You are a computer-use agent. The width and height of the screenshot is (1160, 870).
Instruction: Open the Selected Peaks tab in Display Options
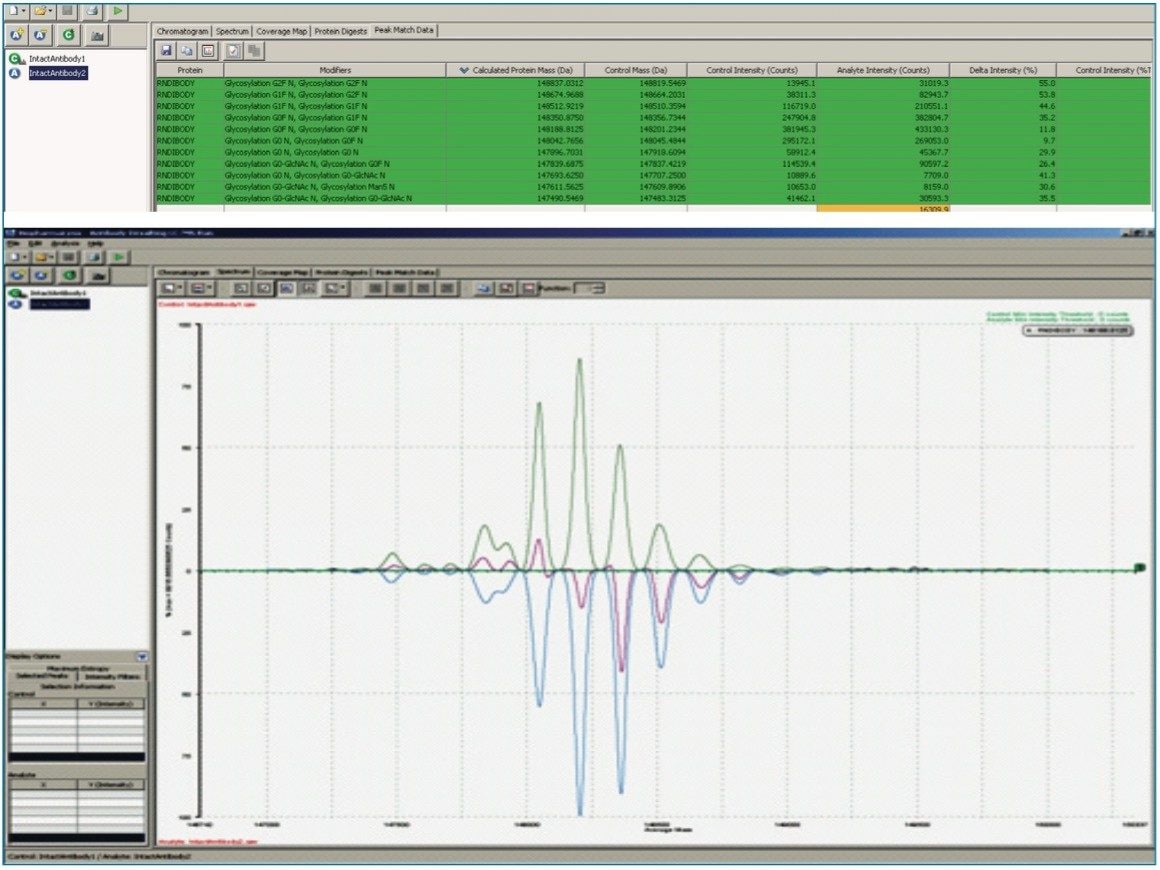(x=42, y=676)
